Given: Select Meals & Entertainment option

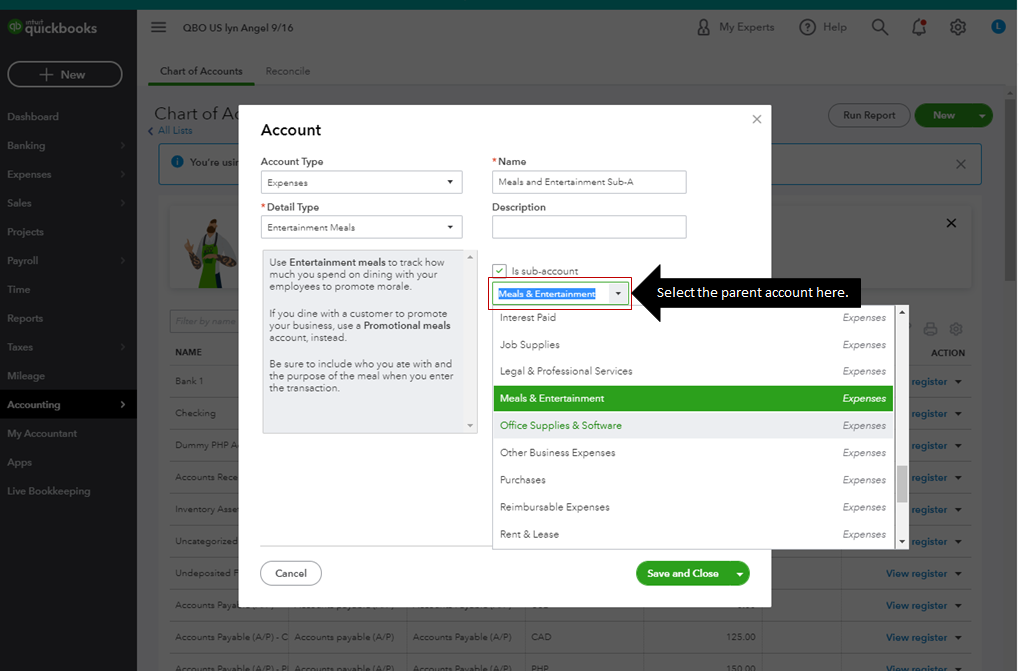Looking at the screenshot, I should point(693,398).
